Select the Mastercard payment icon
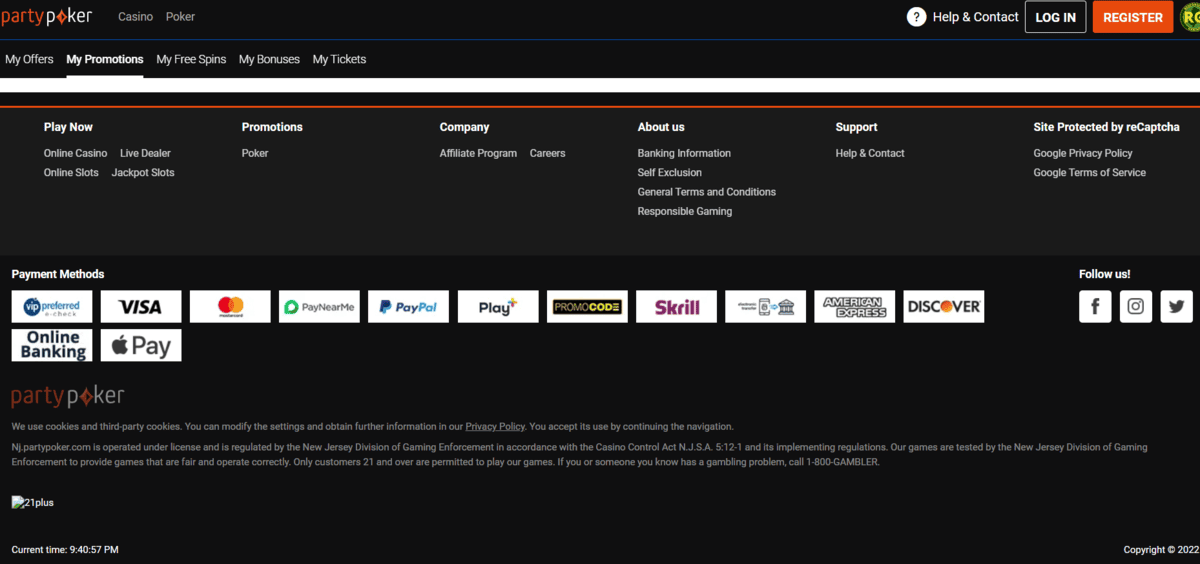 coord(230,307)
